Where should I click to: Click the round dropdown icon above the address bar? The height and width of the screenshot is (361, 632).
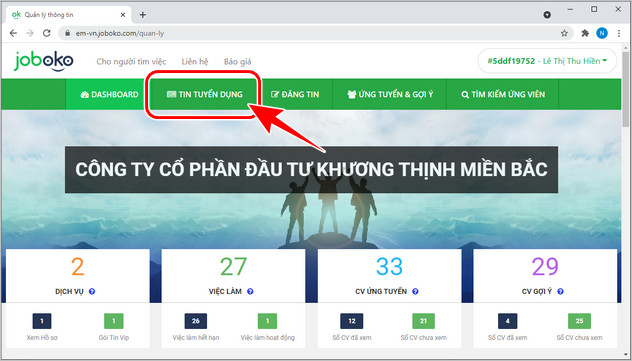547,15
